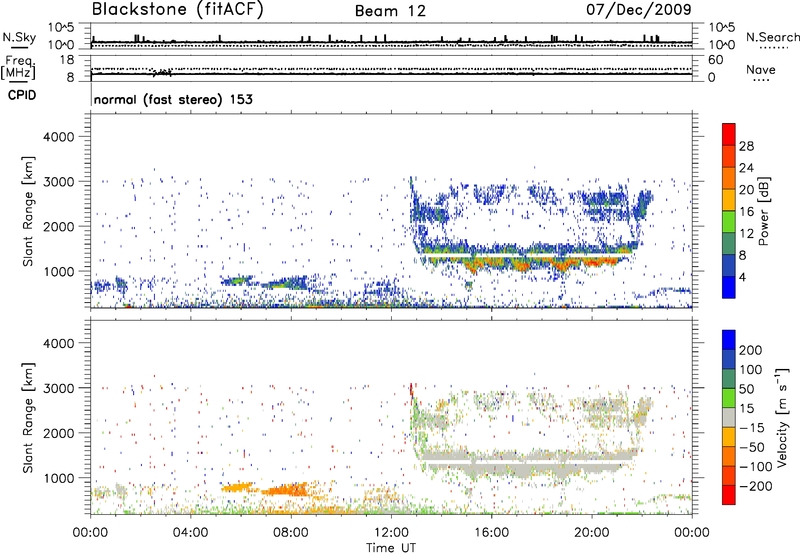Click the '50' label on Velocity colorbar
Screen dimensions: 800x554
click(746, 389)
